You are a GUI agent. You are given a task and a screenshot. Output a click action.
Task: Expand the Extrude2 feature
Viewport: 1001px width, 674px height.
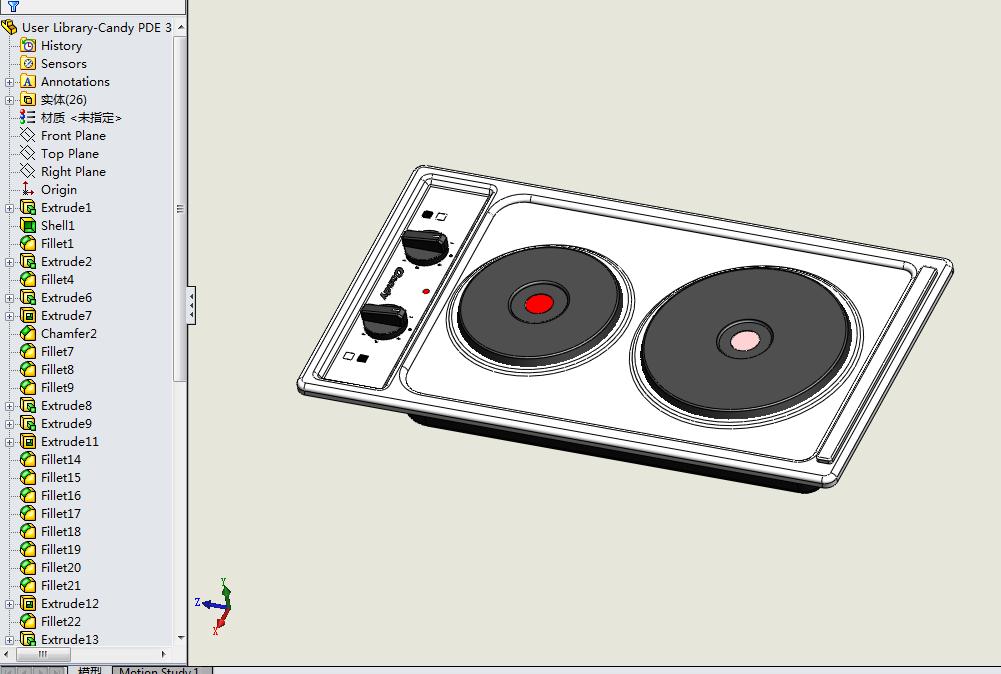coord(9,262)
